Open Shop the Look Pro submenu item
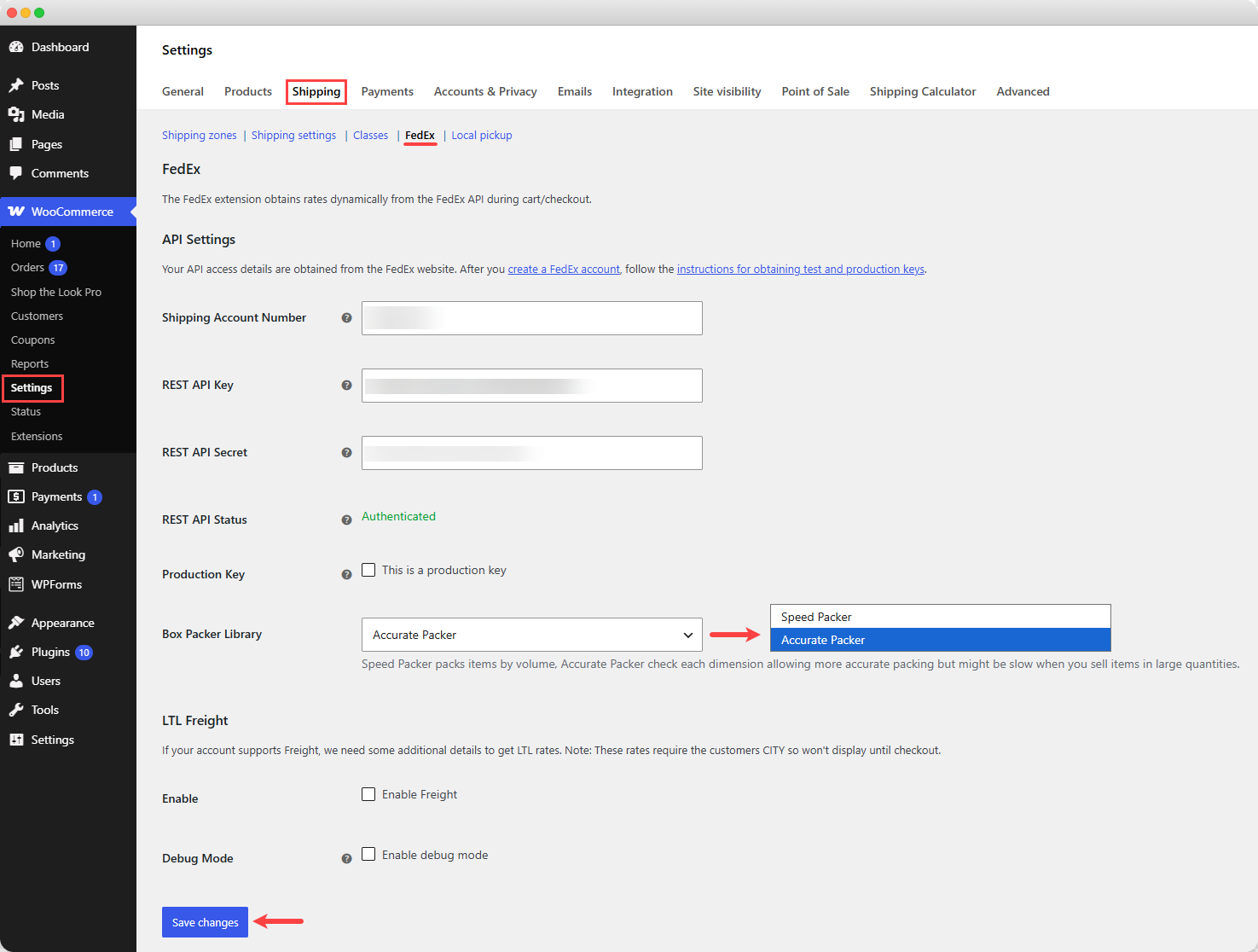This screenshot has width=1258, height=952. (56, 292)
